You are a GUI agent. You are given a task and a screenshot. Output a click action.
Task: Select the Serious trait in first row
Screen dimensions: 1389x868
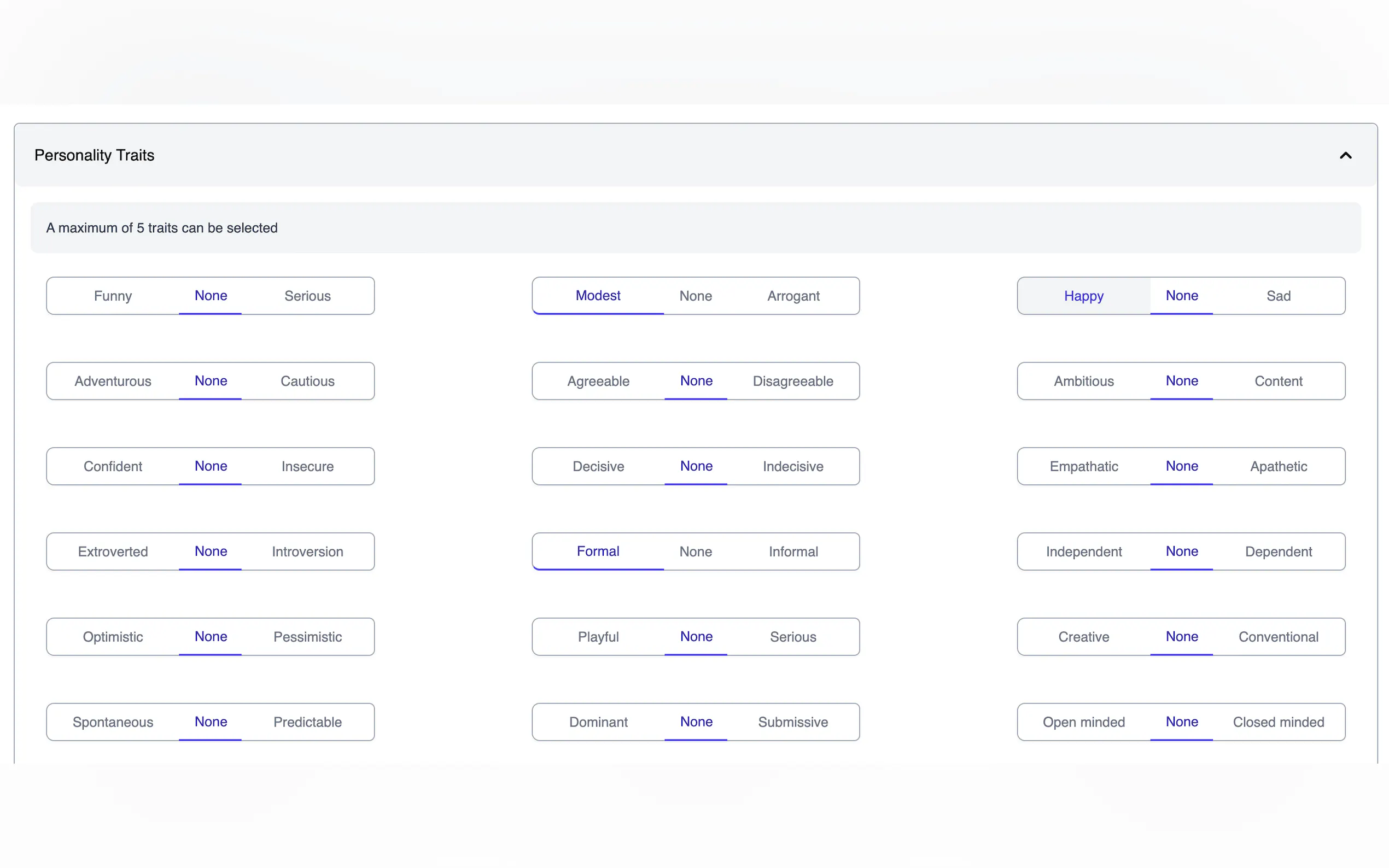click(307, 296)
